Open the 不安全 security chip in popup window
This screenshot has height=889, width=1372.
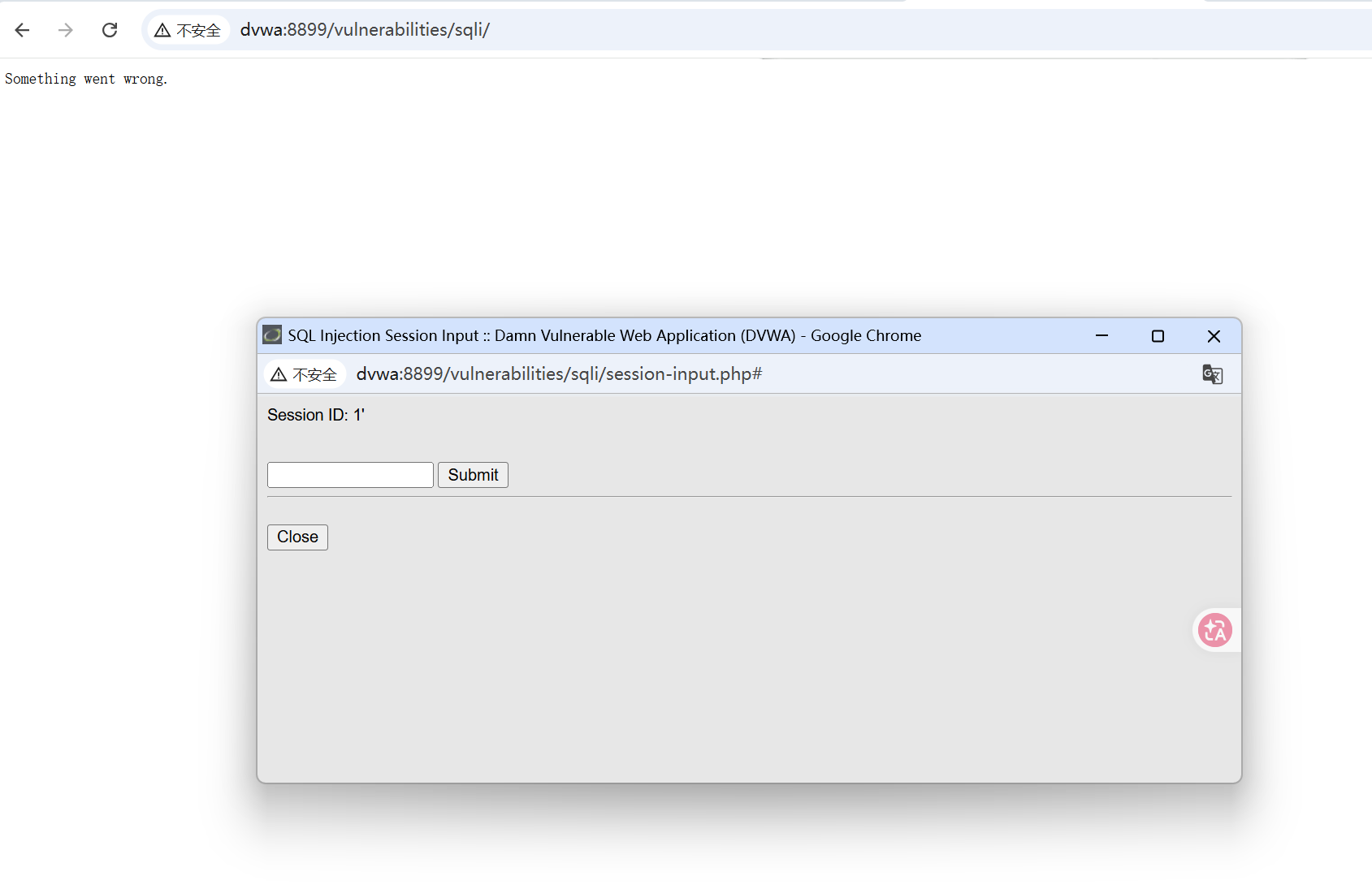click(304, 374)
